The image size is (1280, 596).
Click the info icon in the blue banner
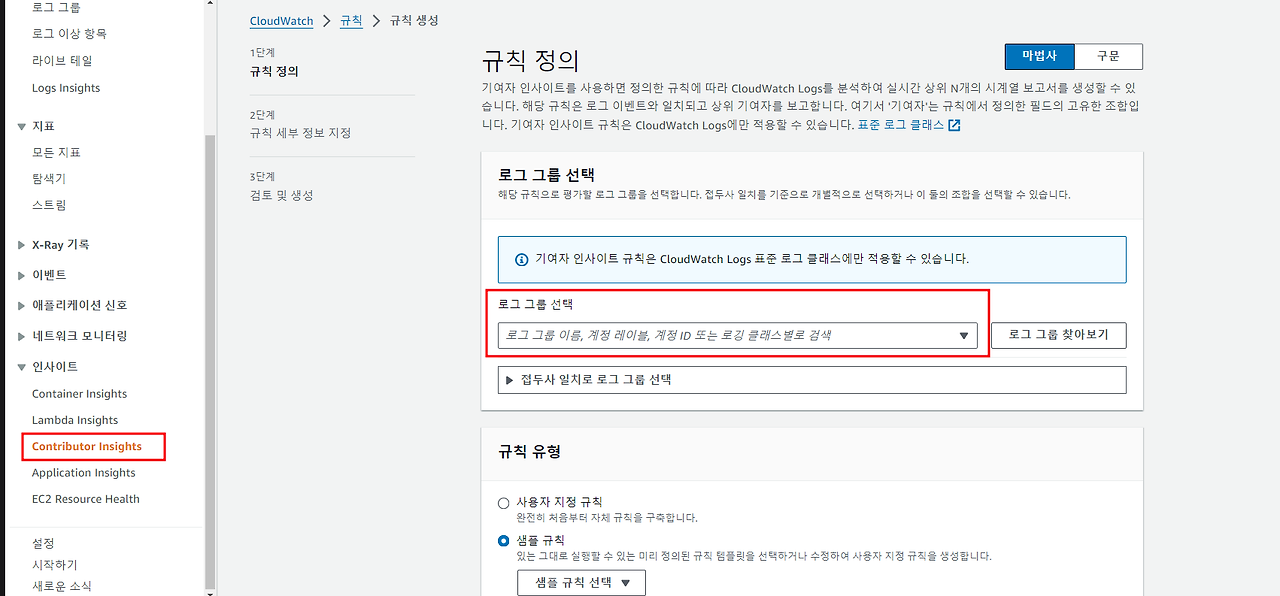click(521, 259)
